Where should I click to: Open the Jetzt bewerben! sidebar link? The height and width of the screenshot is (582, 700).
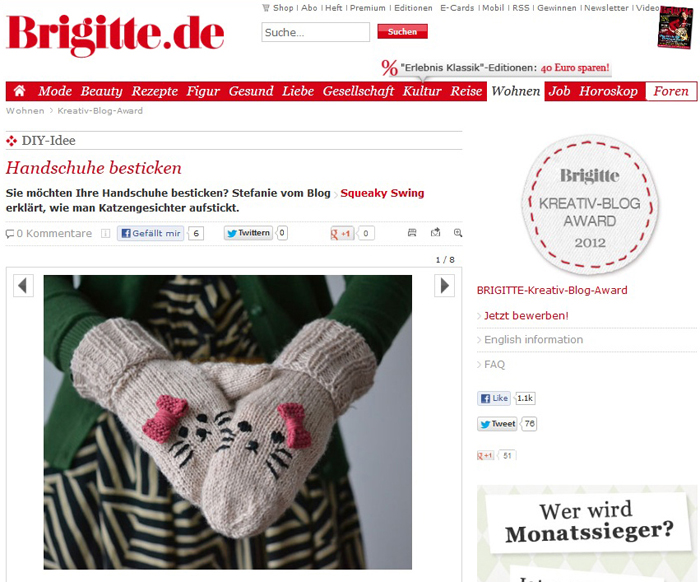click(x=526, y=316)
